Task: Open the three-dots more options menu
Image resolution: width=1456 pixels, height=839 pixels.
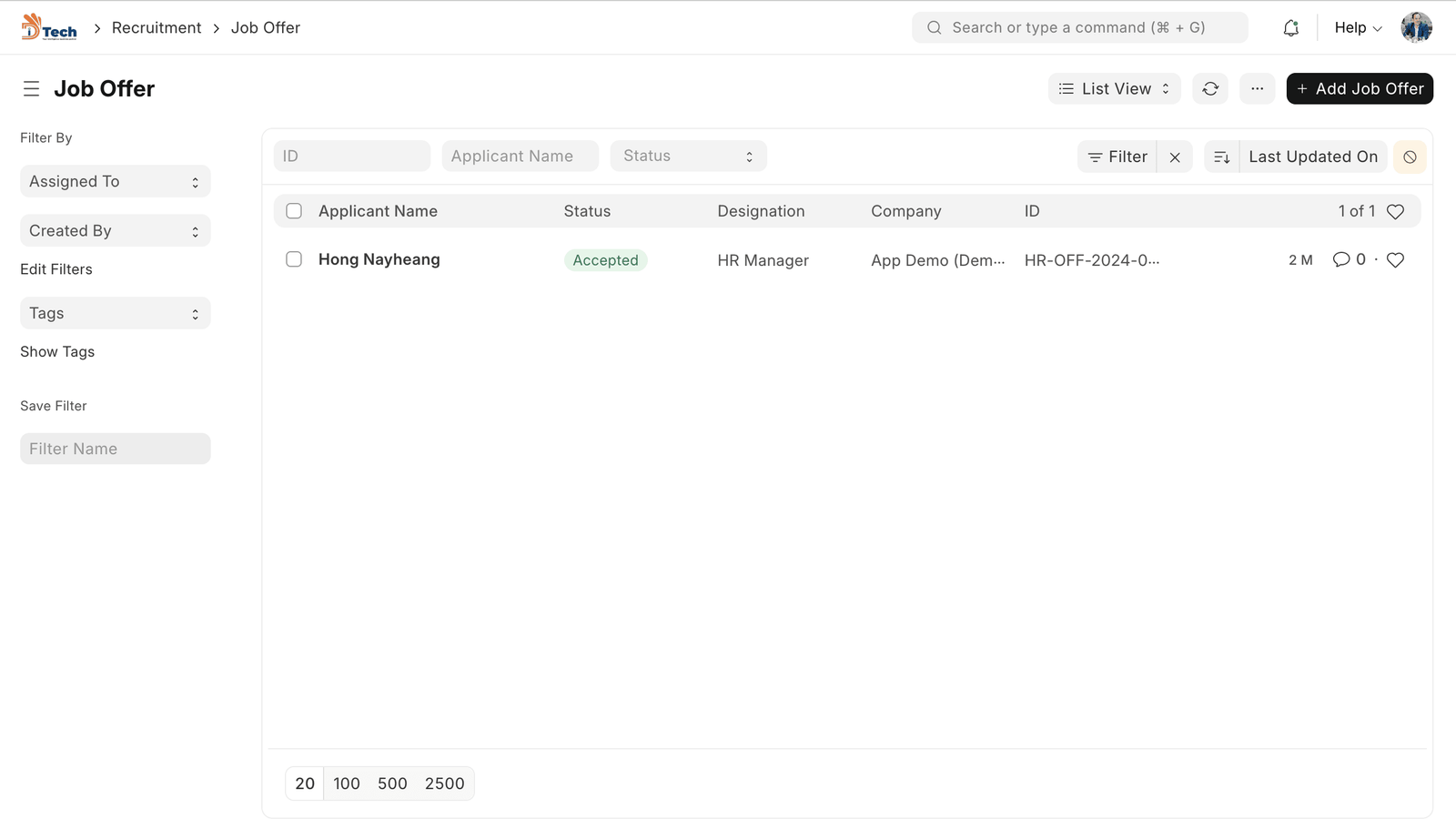Action: point(1257,88)
